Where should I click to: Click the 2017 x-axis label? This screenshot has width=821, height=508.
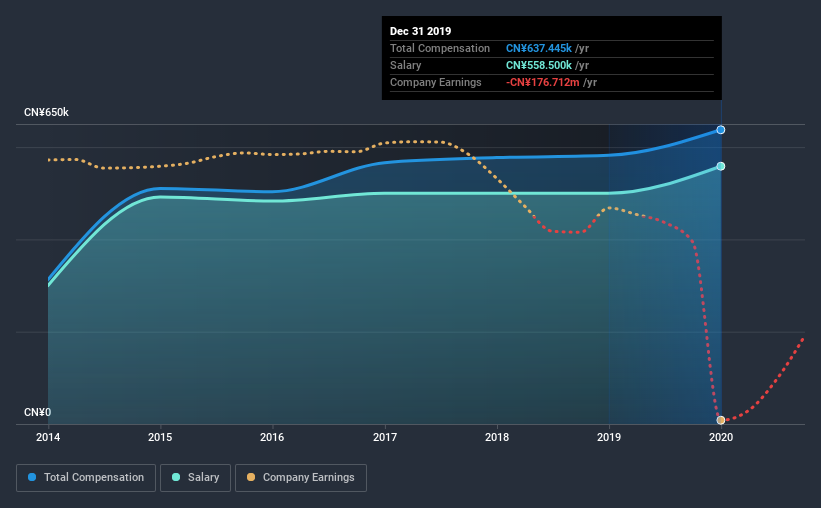(x=385, y=437)
